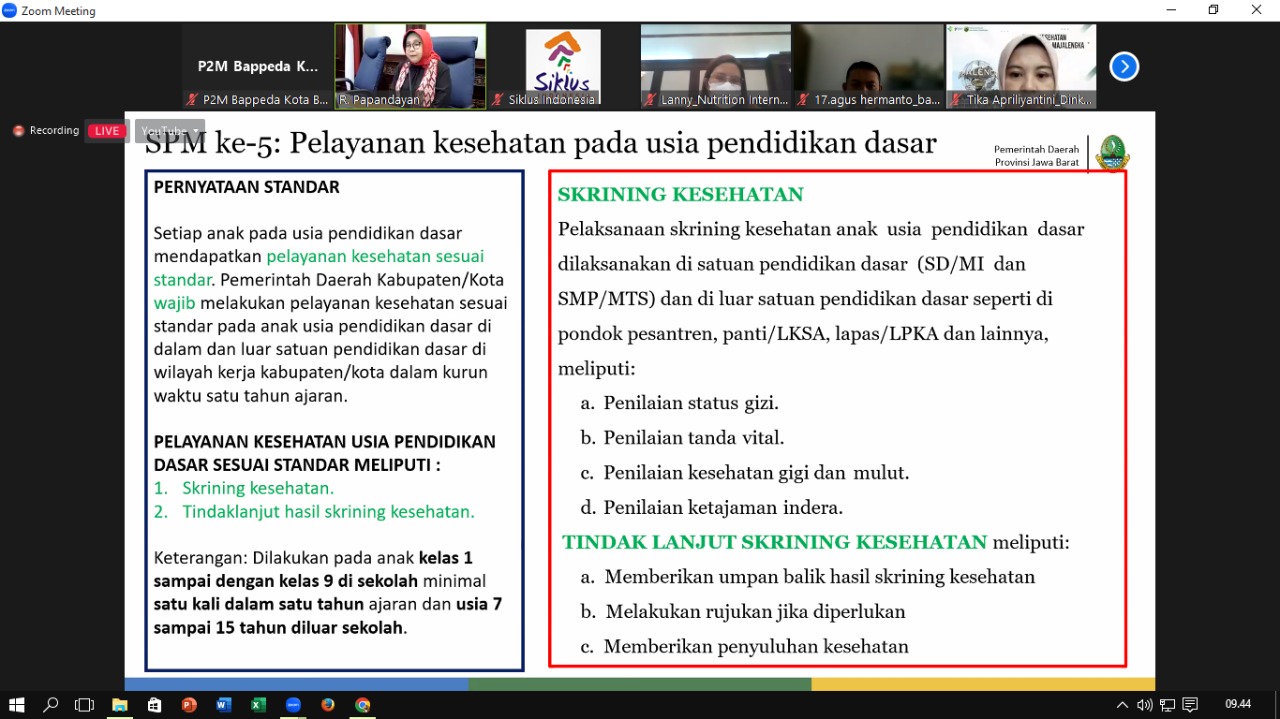Click the 'SKRINING KESEHATAN' heading
Screen dimensions: 1280x719
click(681, 195)
